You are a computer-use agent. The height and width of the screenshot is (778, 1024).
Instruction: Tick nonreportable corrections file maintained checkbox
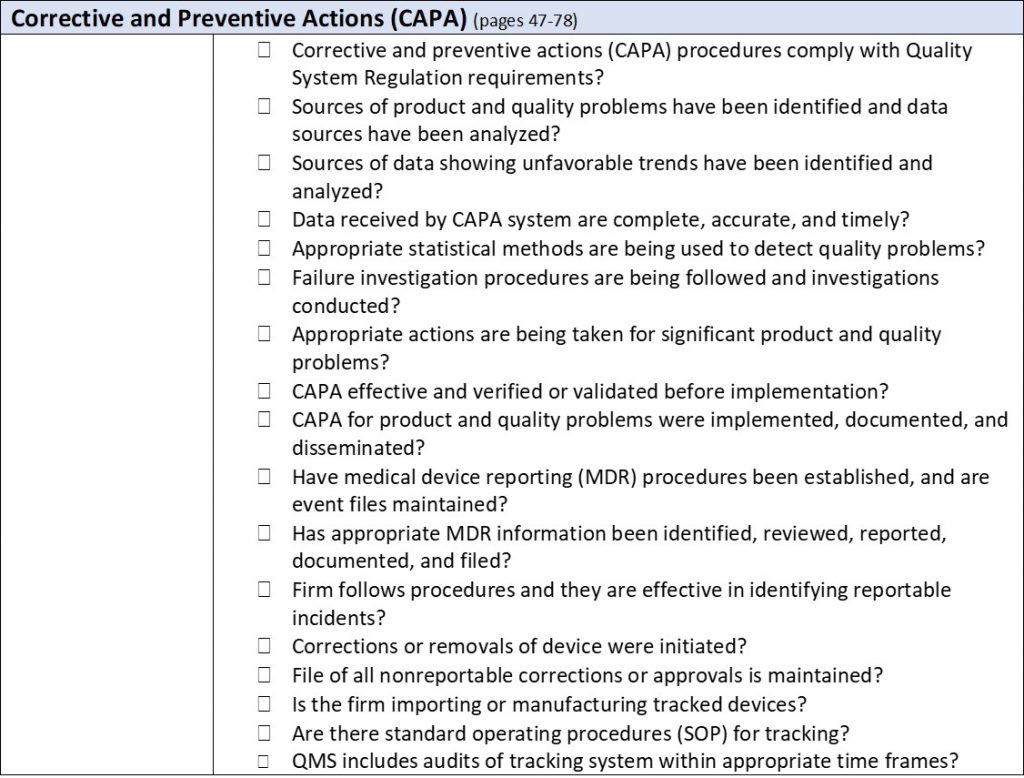(264, 675)
